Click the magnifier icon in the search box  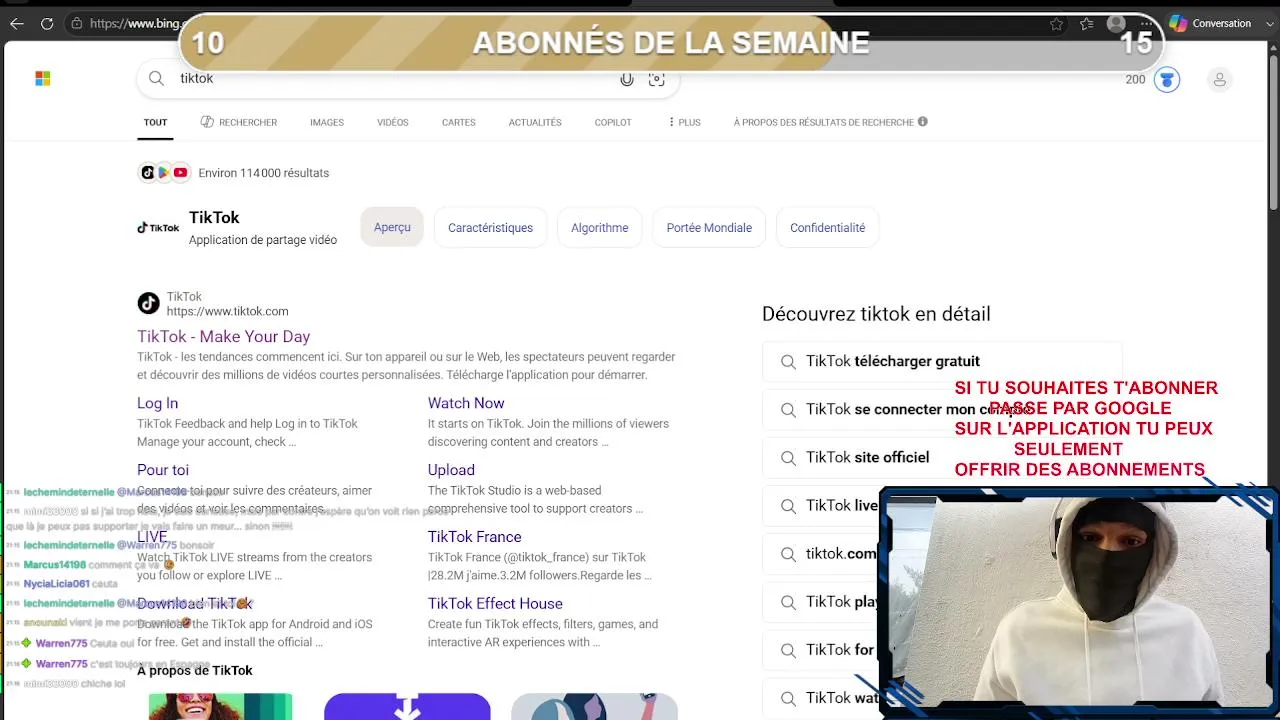pos(156,78)
